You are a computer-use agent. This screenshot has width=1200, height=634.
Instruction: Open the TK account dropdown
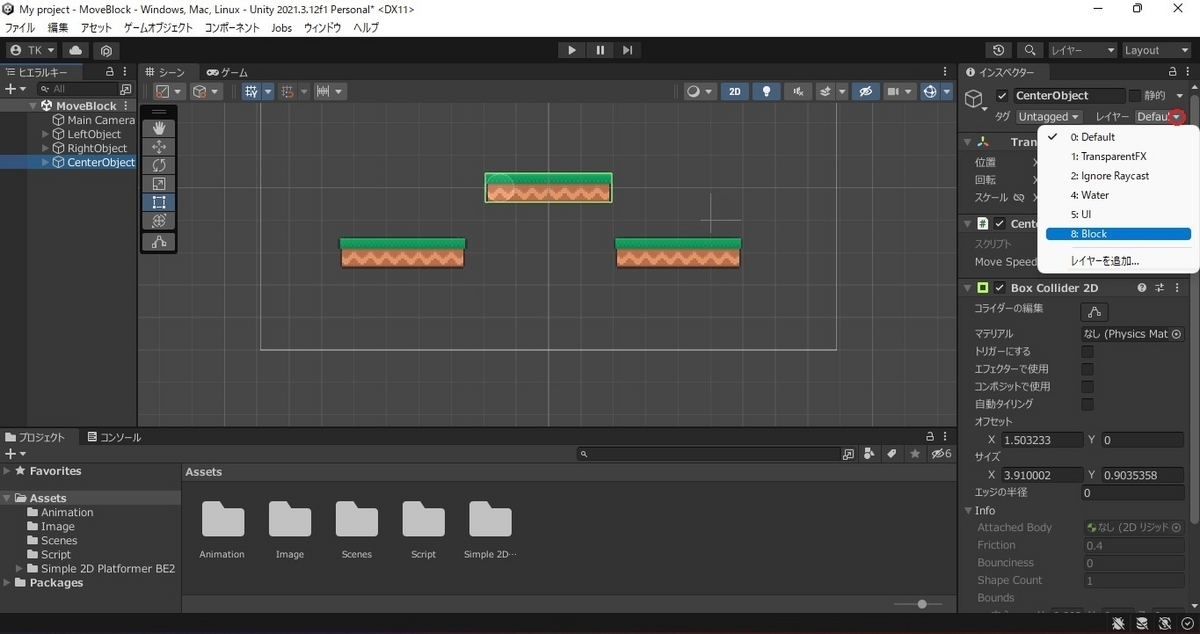point(33,50)
